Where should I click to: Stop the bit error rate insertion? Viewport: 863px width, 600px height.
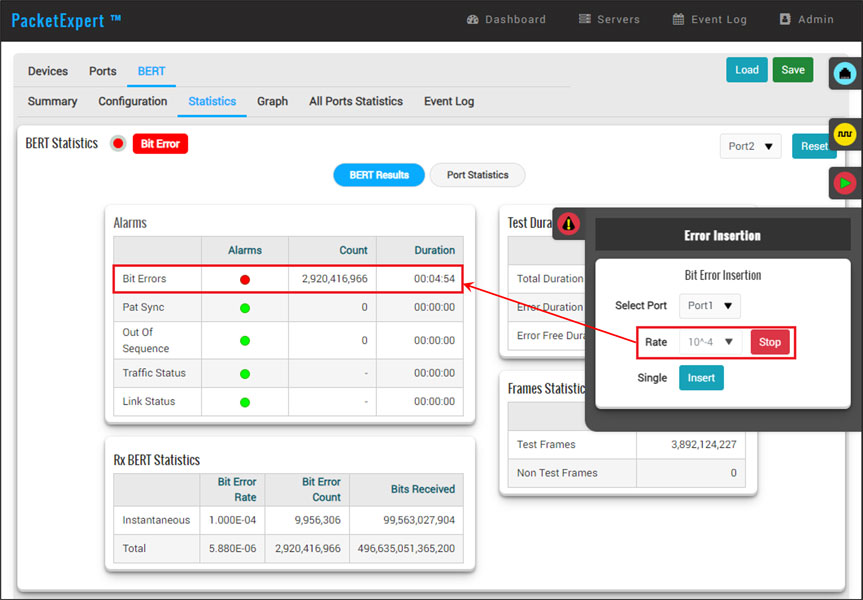click(770, 342)
